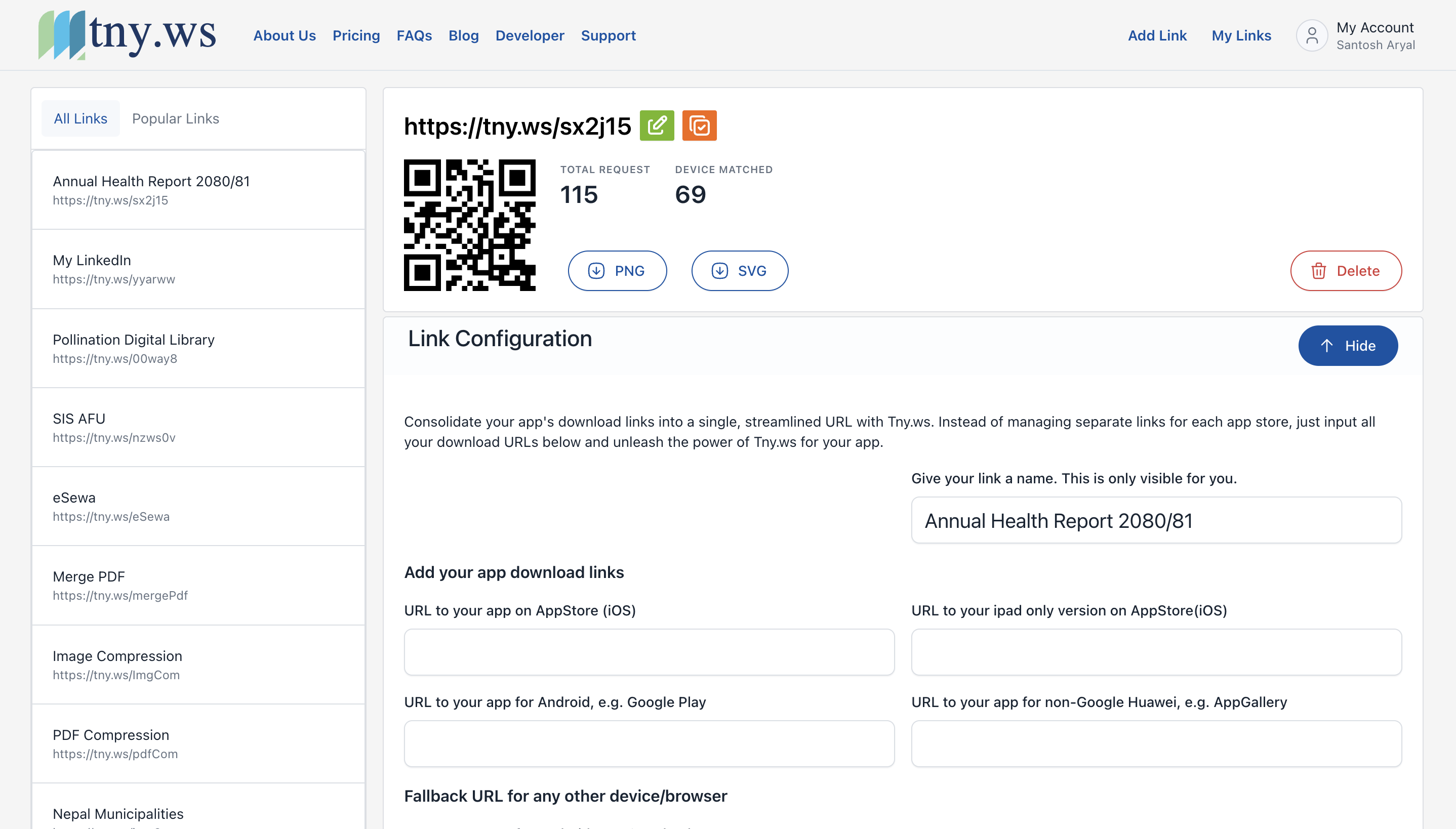Download the QR code as PNG

click(x=617, y=270)
